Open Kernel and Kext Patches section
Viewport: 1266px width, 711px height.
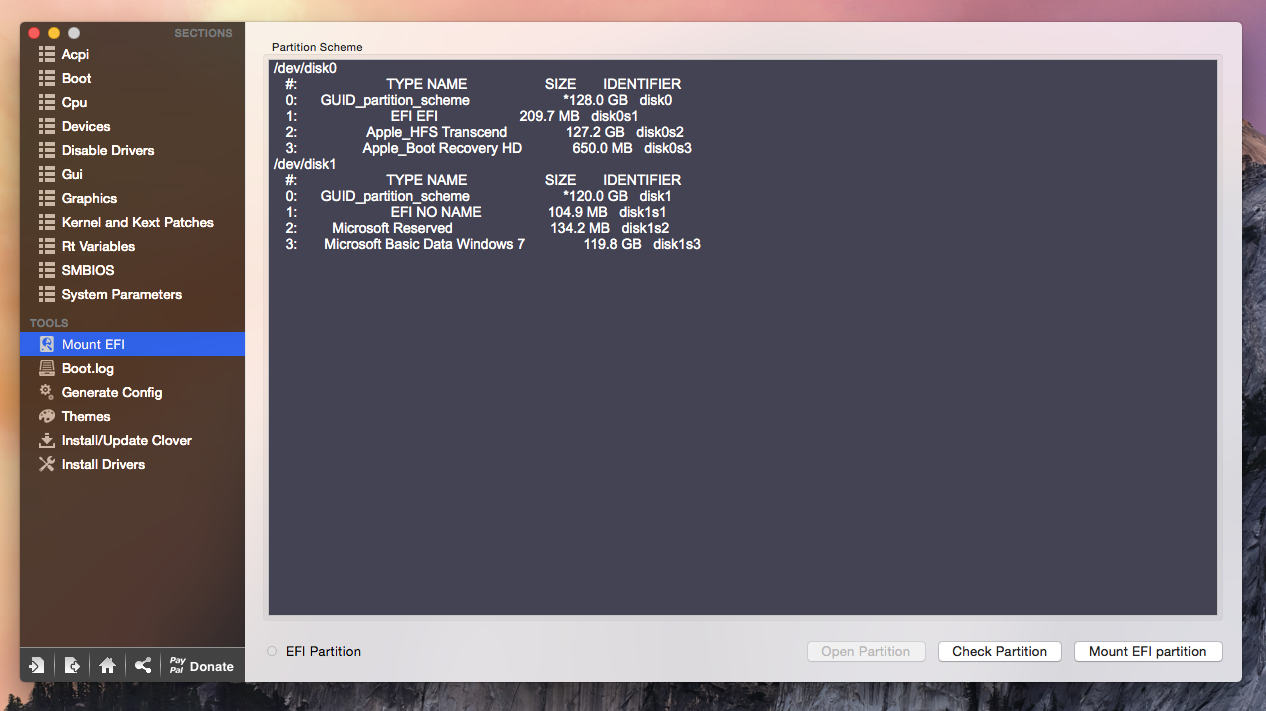click(132, 222)
